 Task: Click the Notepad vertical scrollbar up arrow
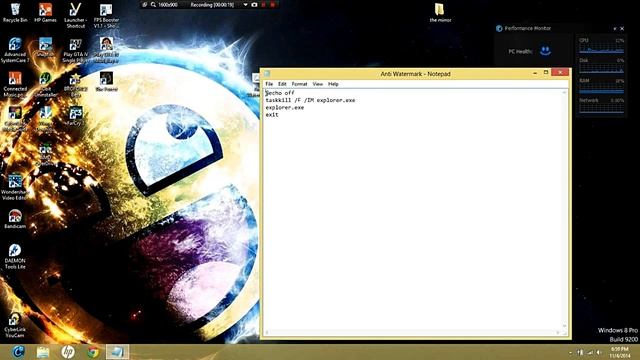[x=564, y=93]
